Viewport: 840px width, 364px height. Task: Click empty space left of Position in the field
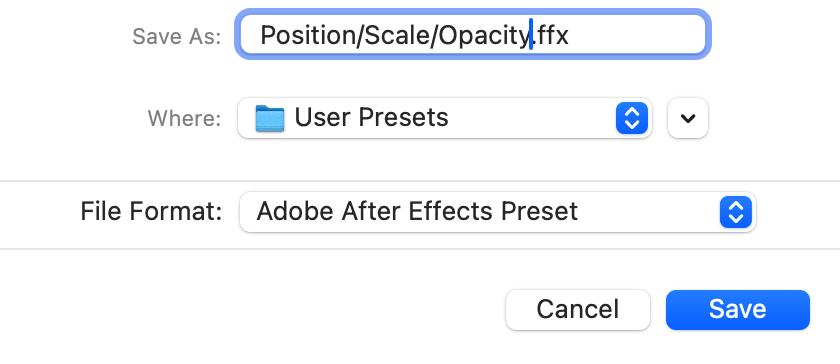[x=251, y=35]
